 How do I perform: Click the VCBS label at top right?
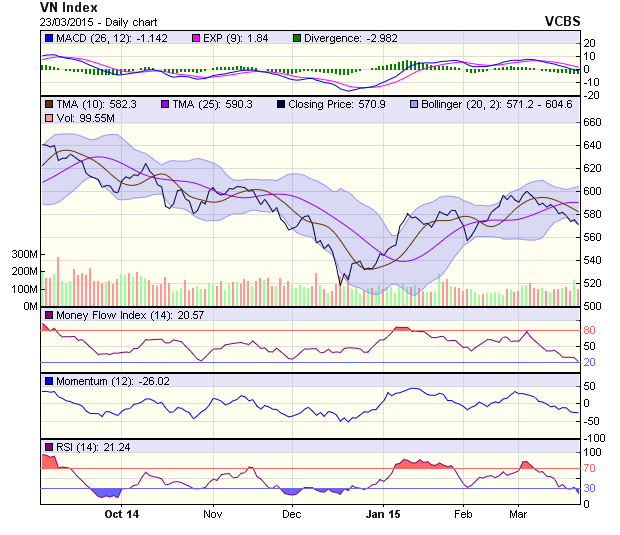click(565, 21)
